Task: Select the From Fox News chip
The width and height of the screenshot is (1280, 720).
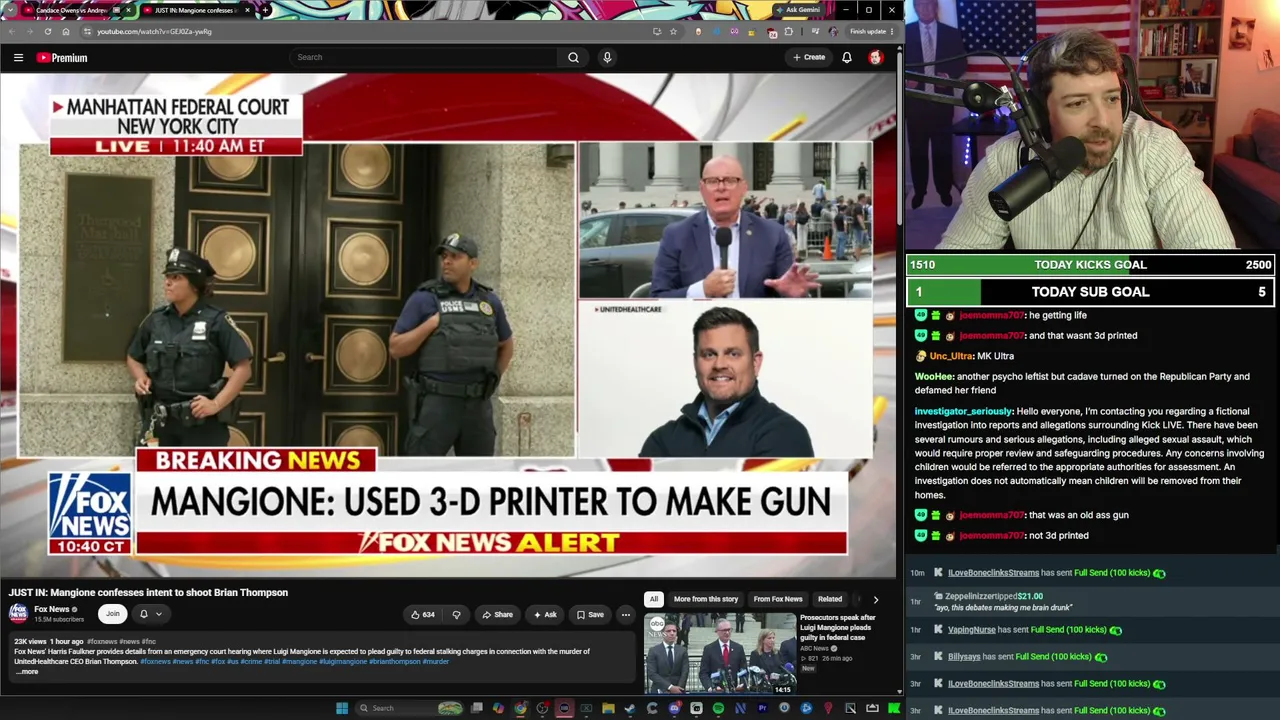Action: [x=778, y=599]
